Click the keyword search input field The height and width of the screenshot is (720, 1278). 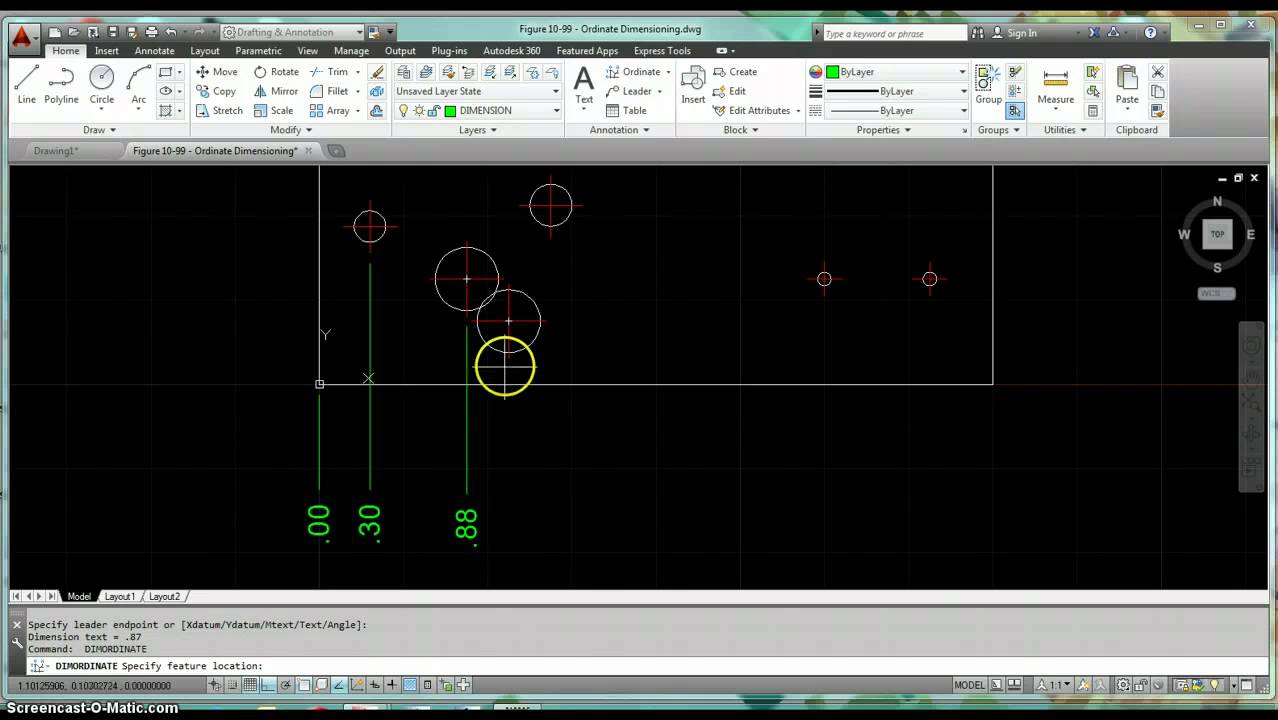(x=895, y=33)
